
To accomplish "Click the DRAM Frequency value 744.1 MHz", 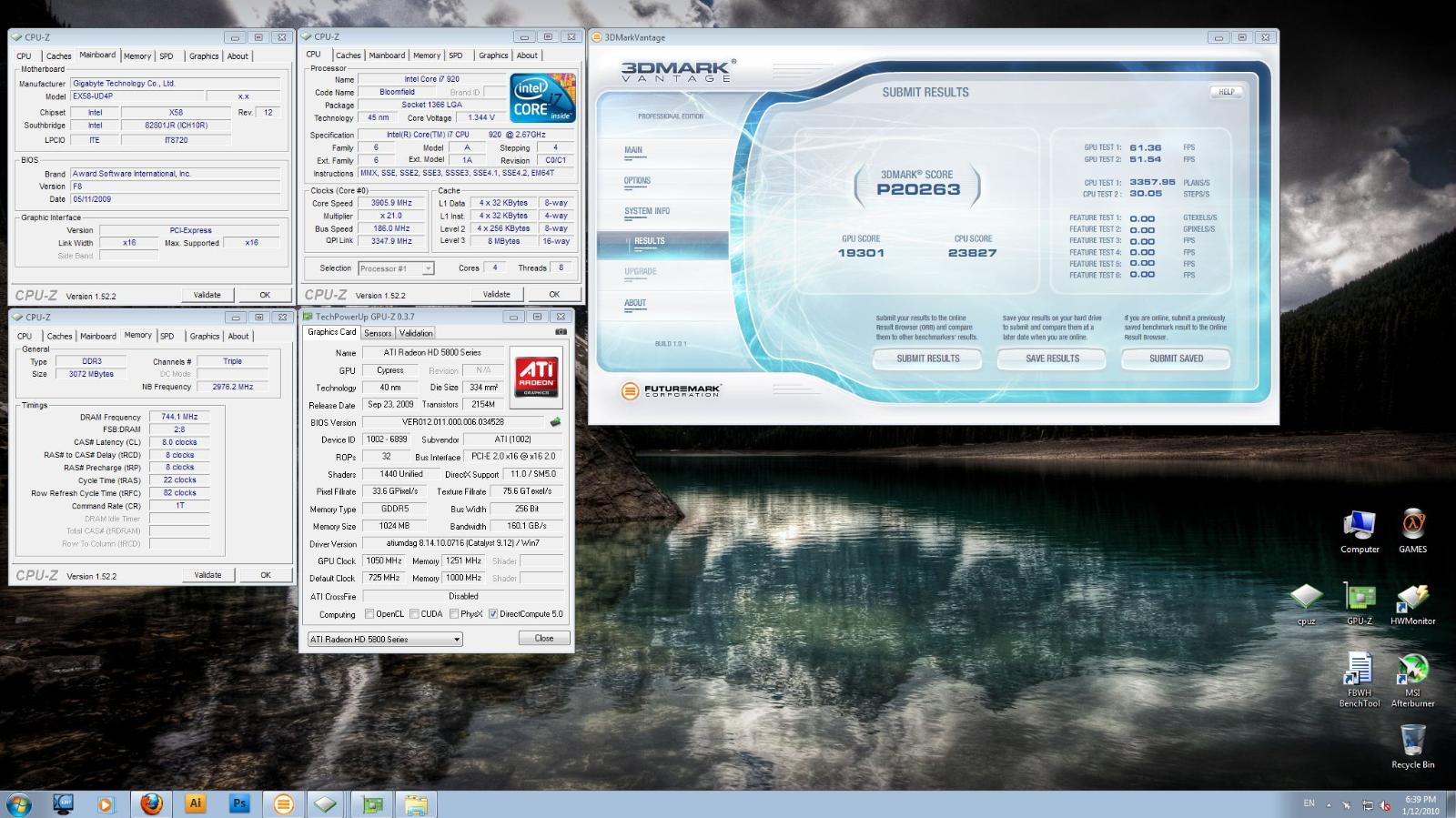I will 180,417.
